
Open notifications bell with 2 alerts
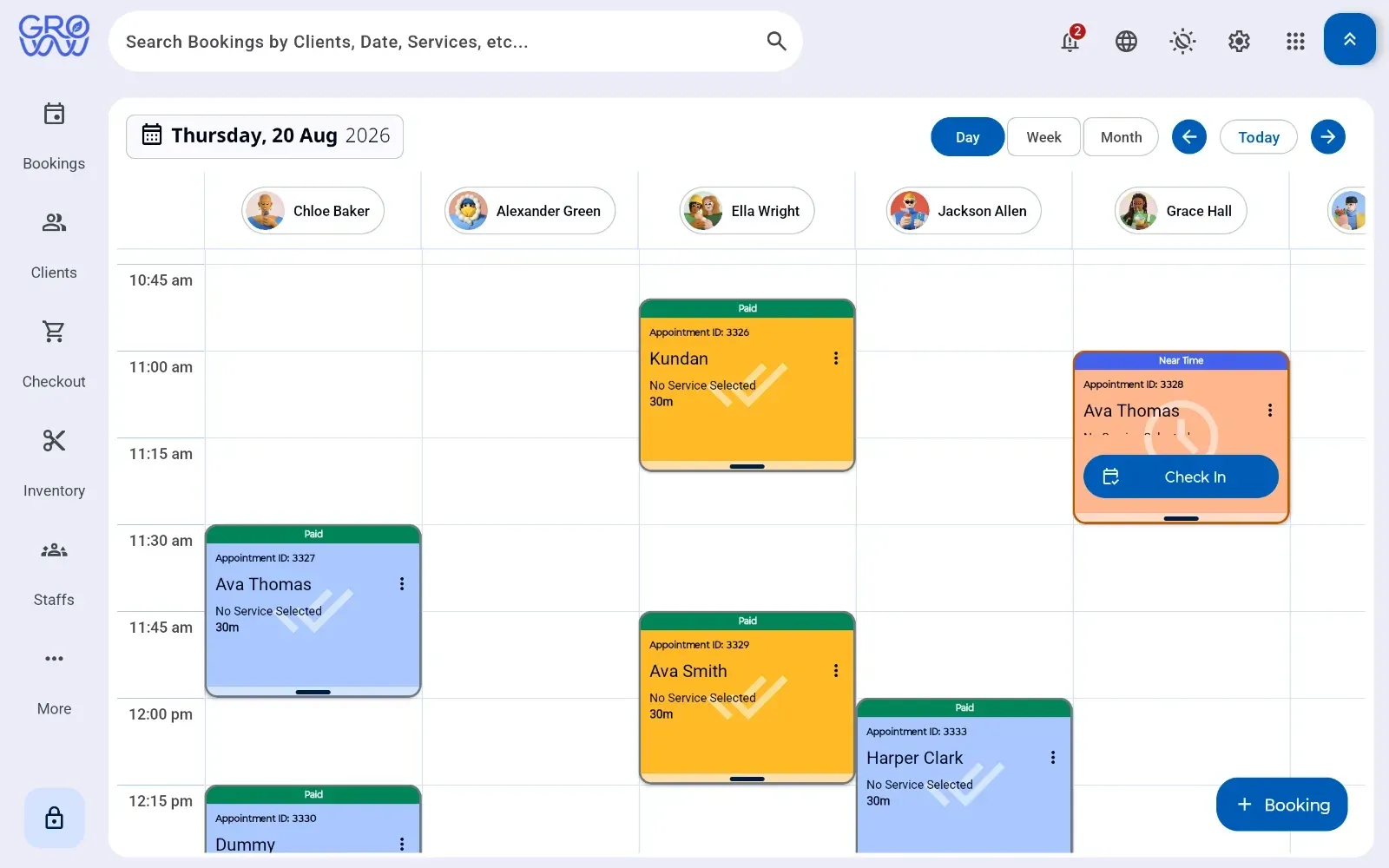(1070, 40)
